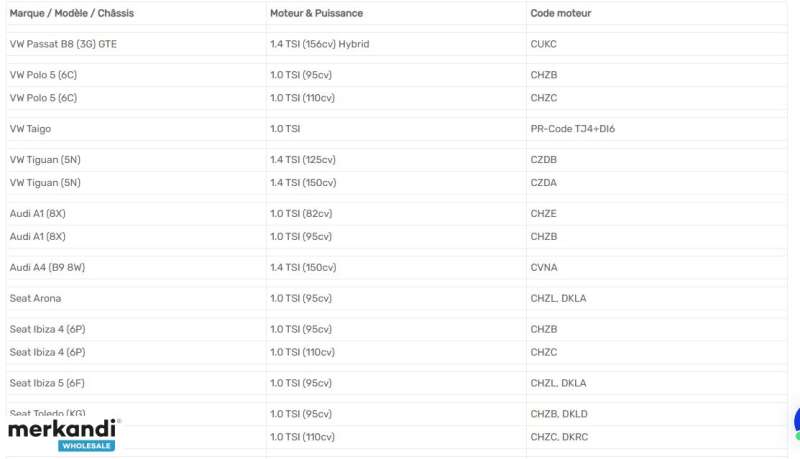
Task: Click the CUKC engine code cell
Action: (x=543, y=44)
